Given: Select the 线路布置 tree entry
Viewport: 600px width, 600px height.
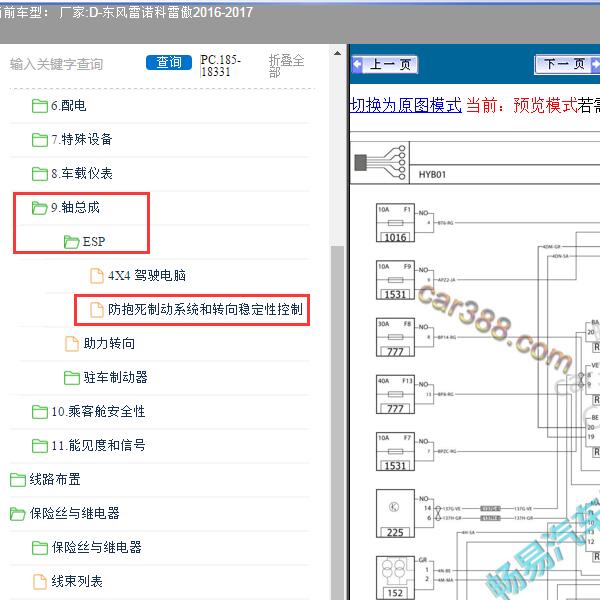Looking at the screenshot, I should point(55,479).
